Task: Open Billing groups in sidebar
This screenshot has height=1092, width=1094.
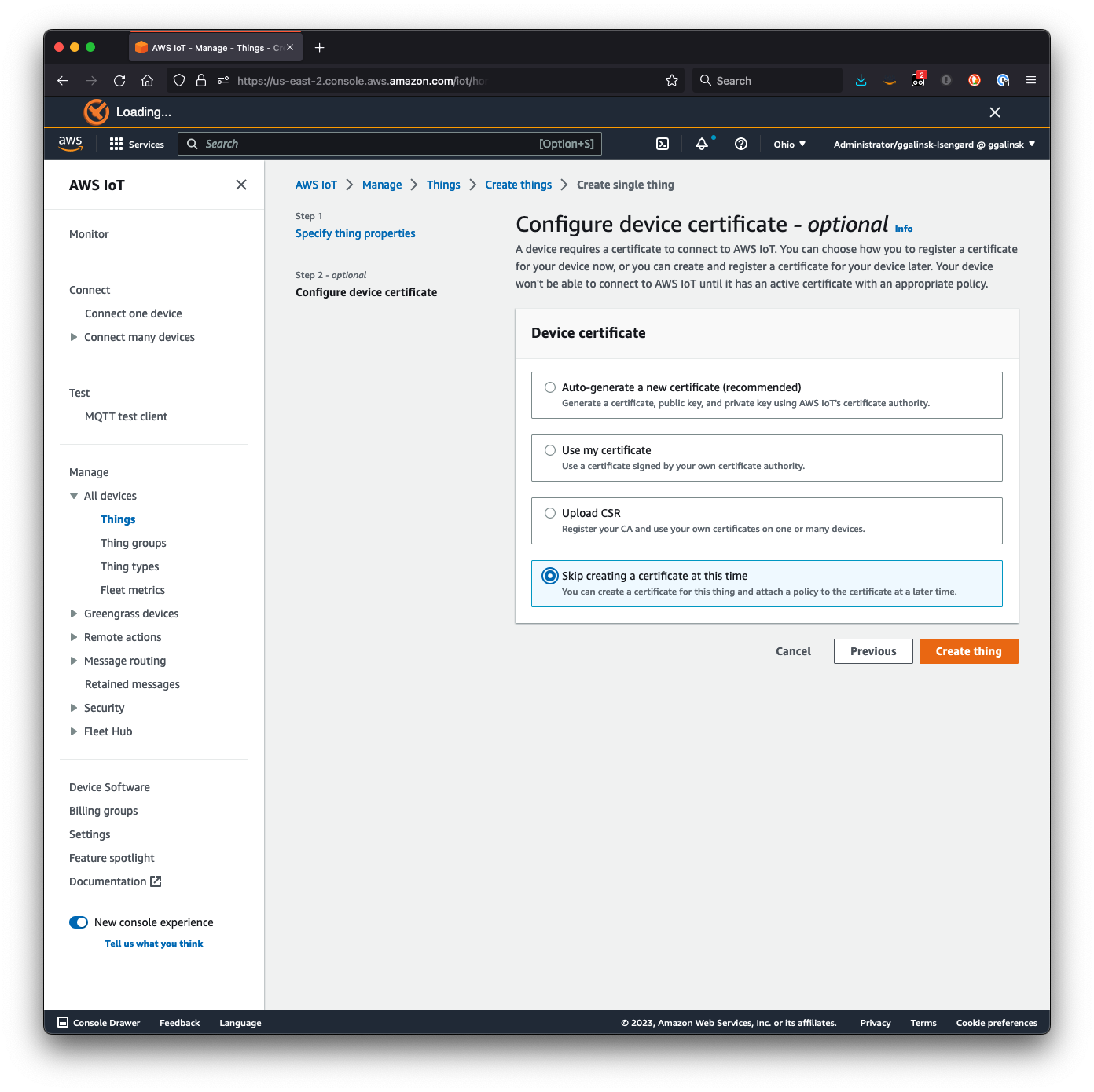Action: (103, 811)
